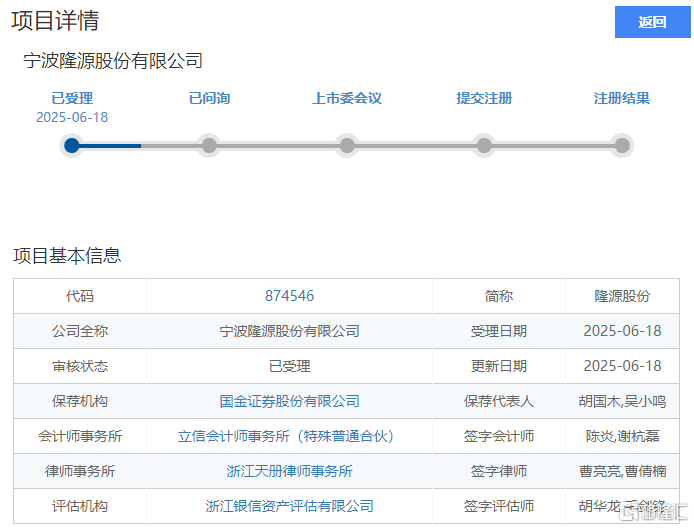The width and height of the screenshot is (694, 528).
Task: Click the 律师事务所 label cell
Action: pyautogui.click(x=80, y=471)
